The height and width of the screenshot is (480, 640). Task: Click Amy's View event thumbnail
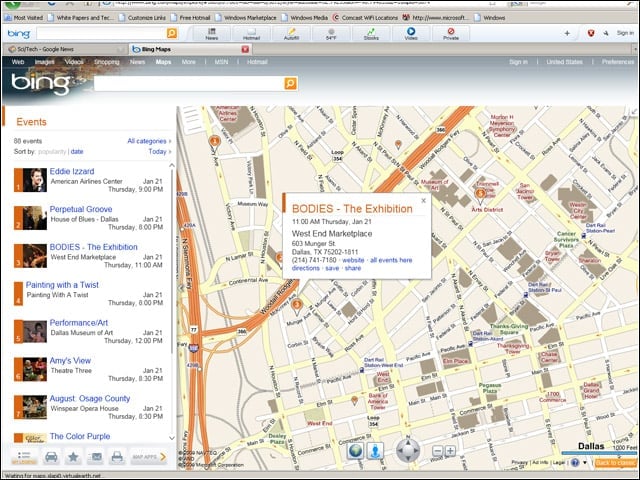[x=34, y=369]
